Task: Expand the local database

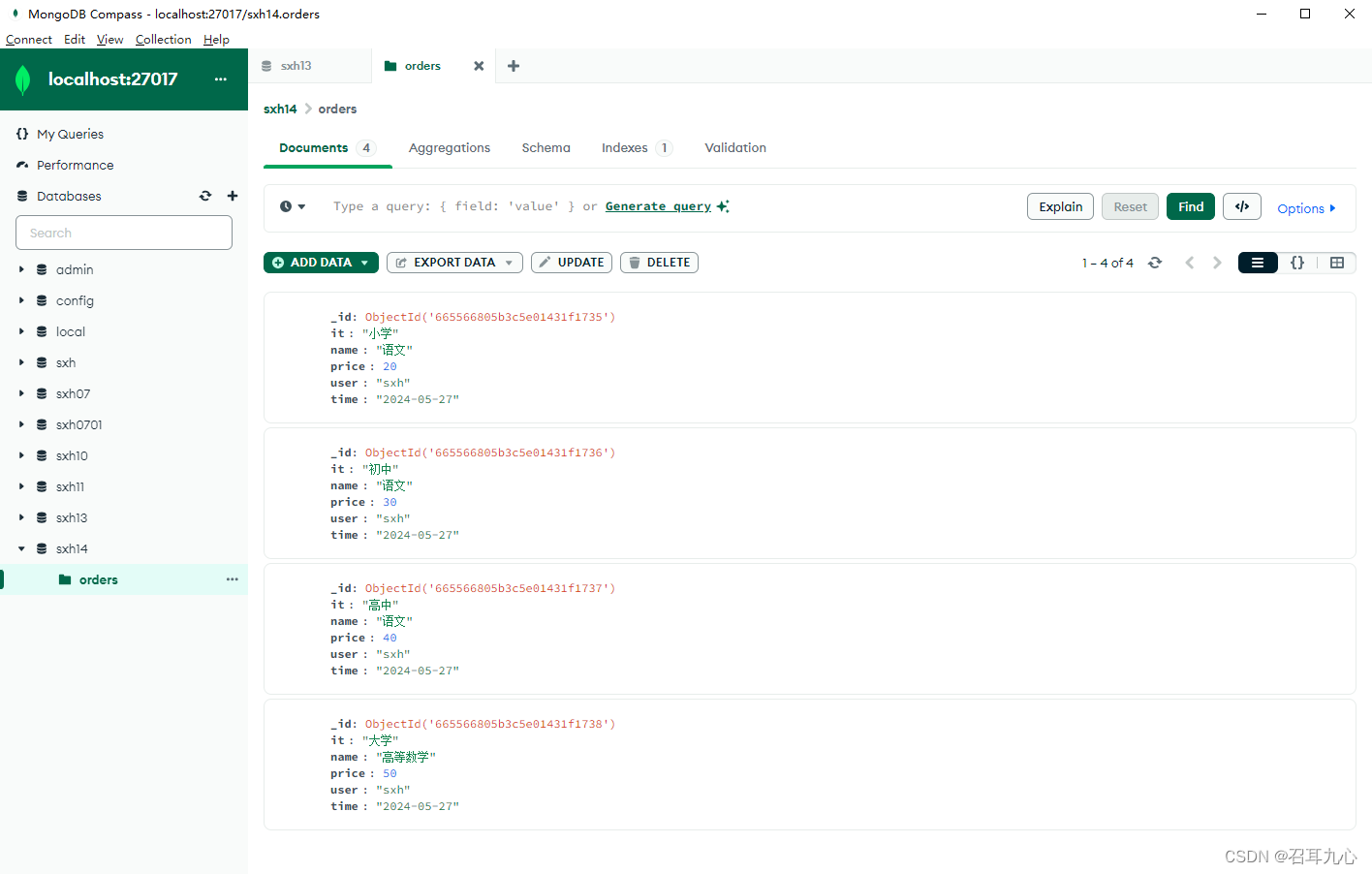Action: (x=21, y=331)
